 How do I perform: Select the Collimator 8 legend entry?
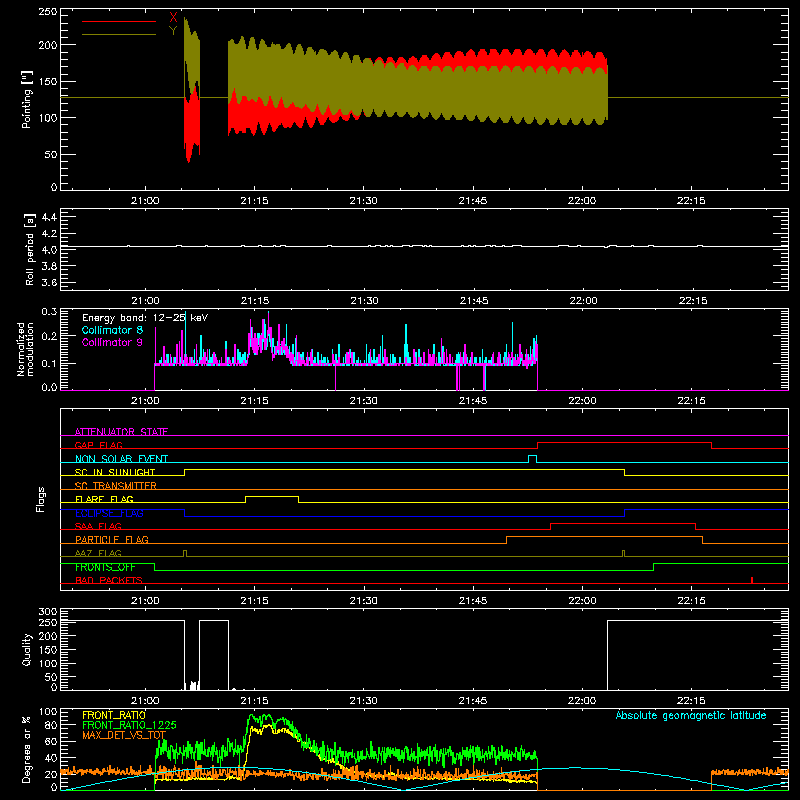tap(112, 330)
